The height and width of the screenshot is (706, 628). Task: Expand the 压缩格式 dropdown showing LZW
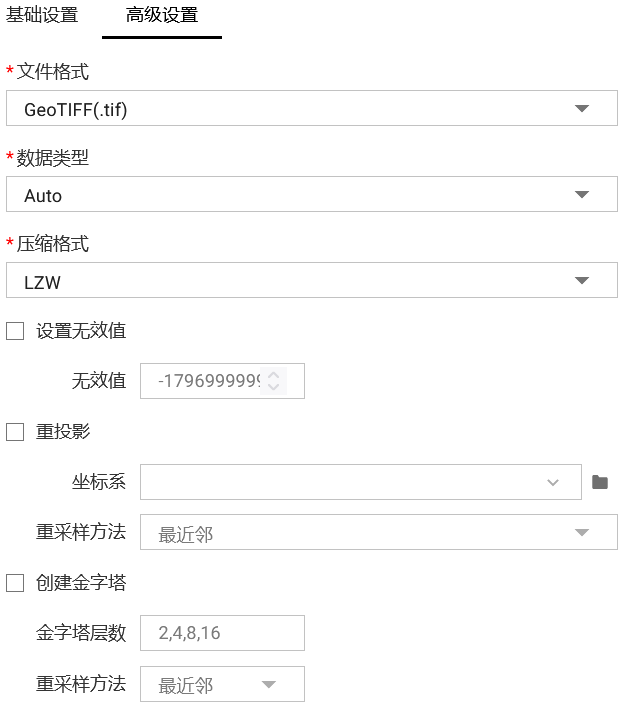pyautogui.click(x=311, y=282)
